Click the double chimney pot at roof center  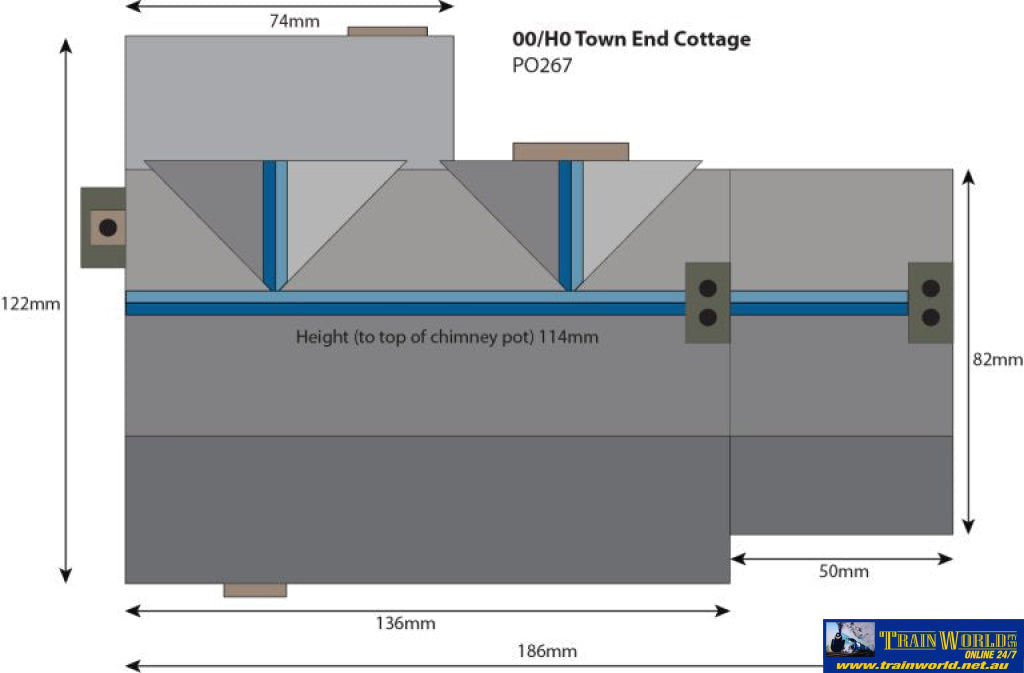click(707, 303)
